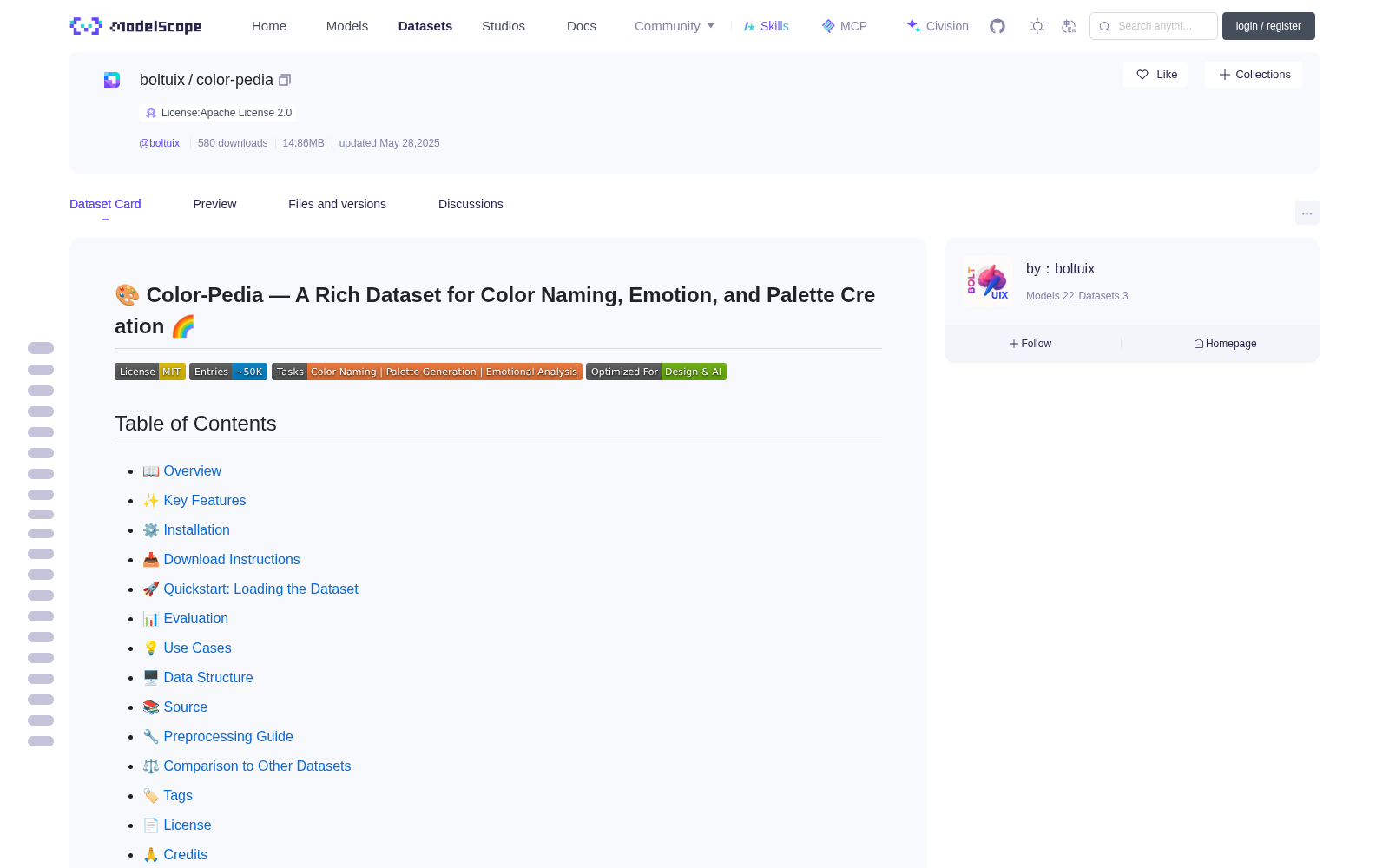Open the Studios navigation item
This screenshot has height=868, width=1389.
tap(504, 26)
